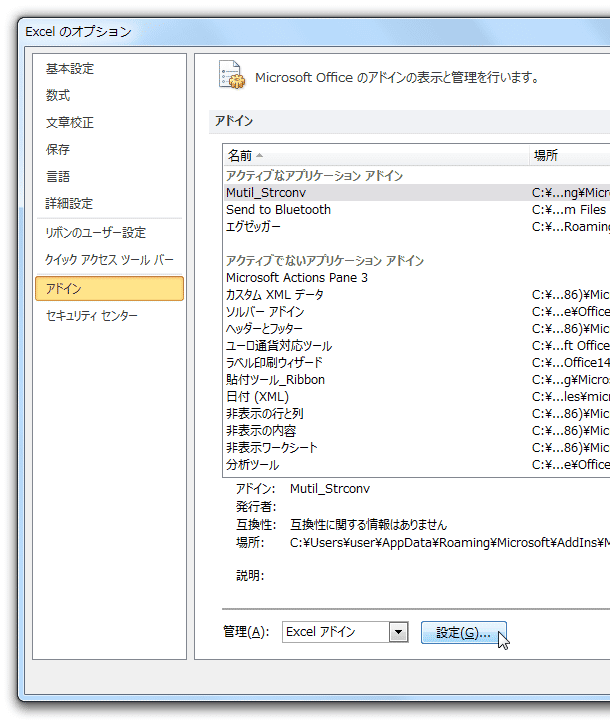Viewport: 610px width, 722px height.
Task: Select ヘッダーとフッター entry
Action: pos(417,329)
